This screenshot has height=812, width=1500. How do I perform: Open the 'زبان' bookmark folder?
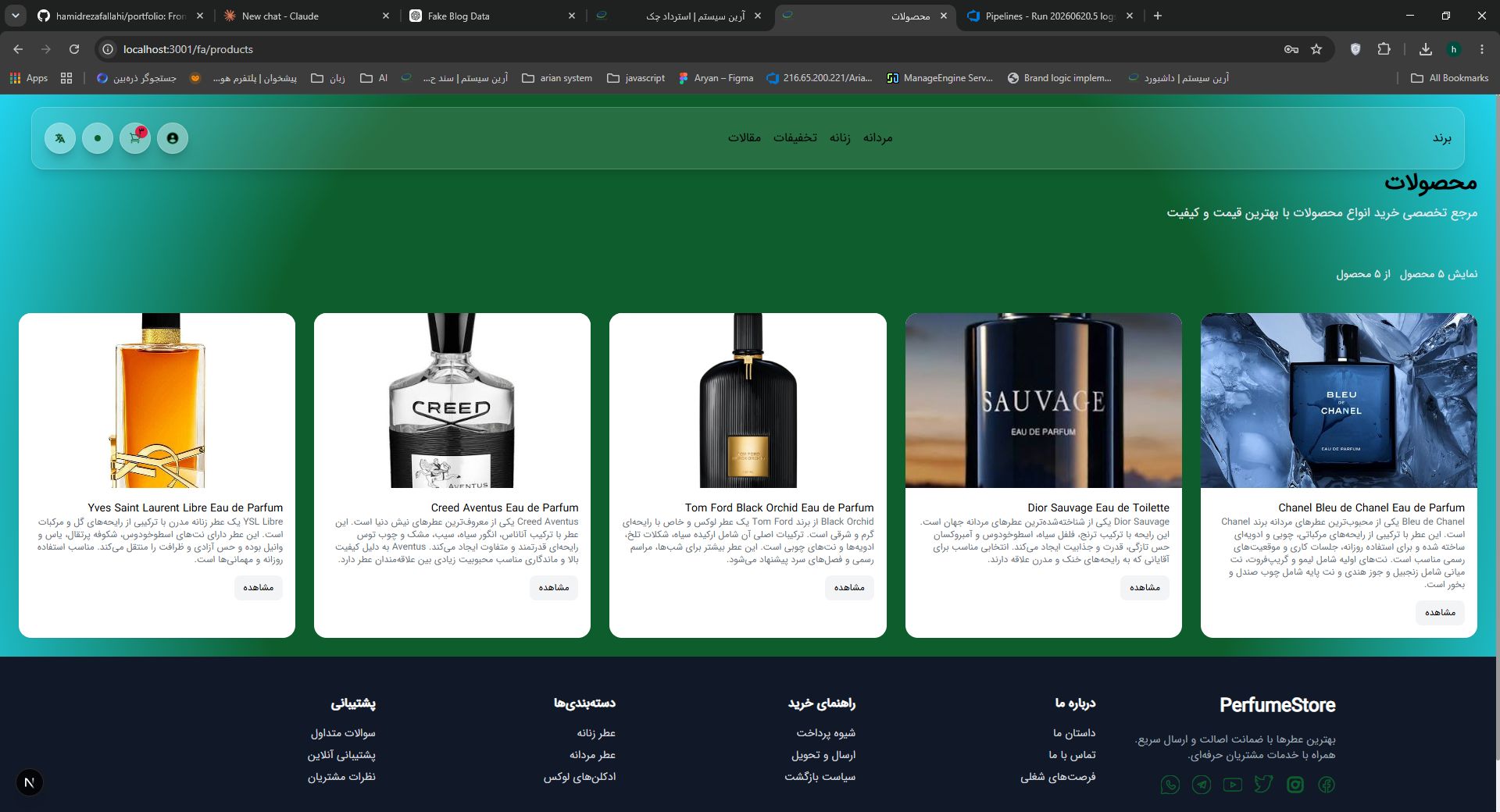coord(328,78)
